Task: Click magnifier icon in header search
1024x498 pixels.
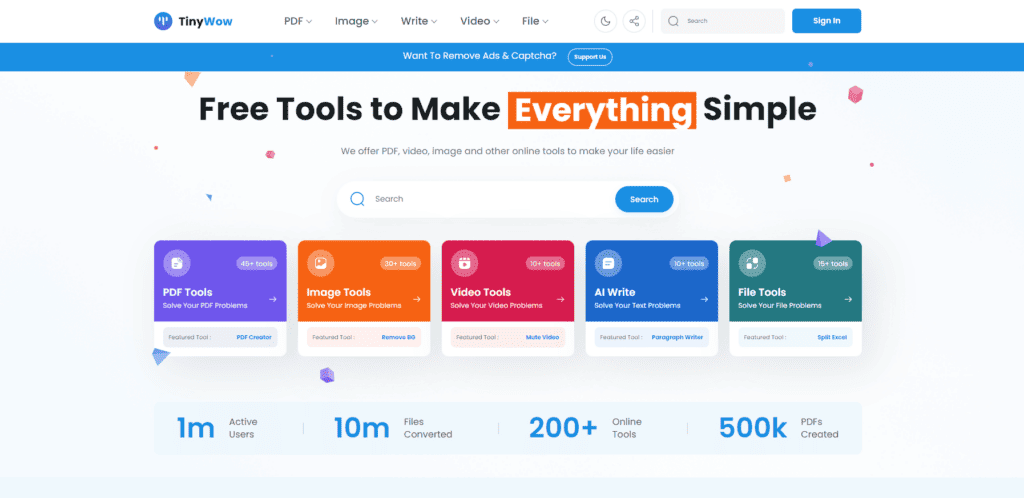Action: [674, 21]
